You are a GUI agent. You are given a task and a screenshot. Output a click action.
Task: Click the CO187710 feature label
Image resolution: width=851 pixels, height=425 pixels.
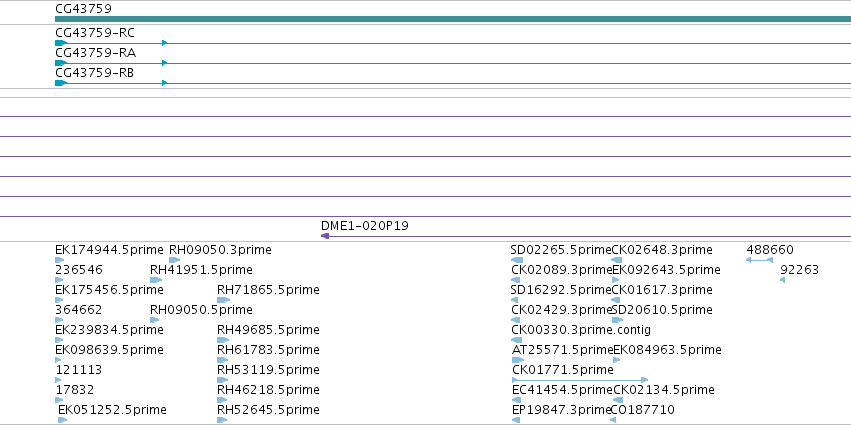643,409
